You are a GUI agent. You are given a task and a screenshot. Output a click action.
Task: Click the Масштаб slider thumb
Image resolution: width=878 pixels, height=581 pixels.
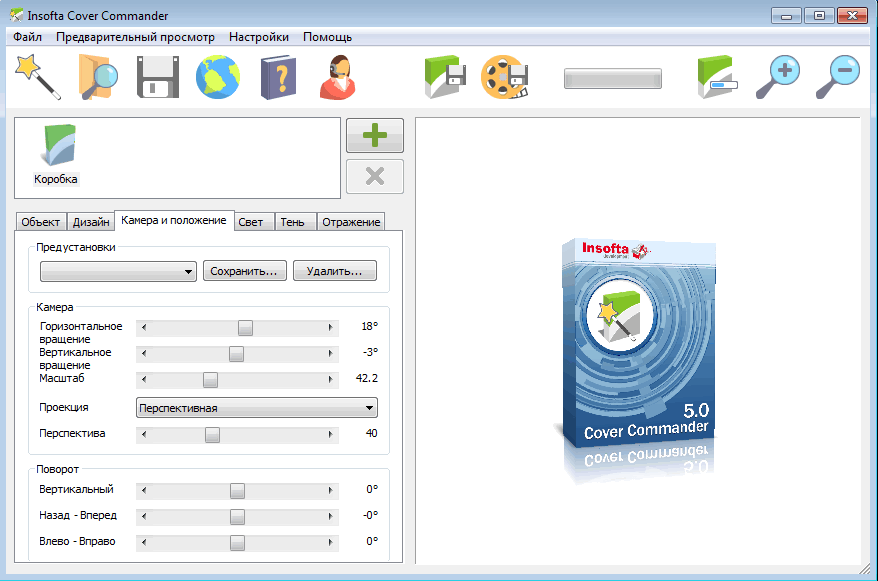pos(210,379)
